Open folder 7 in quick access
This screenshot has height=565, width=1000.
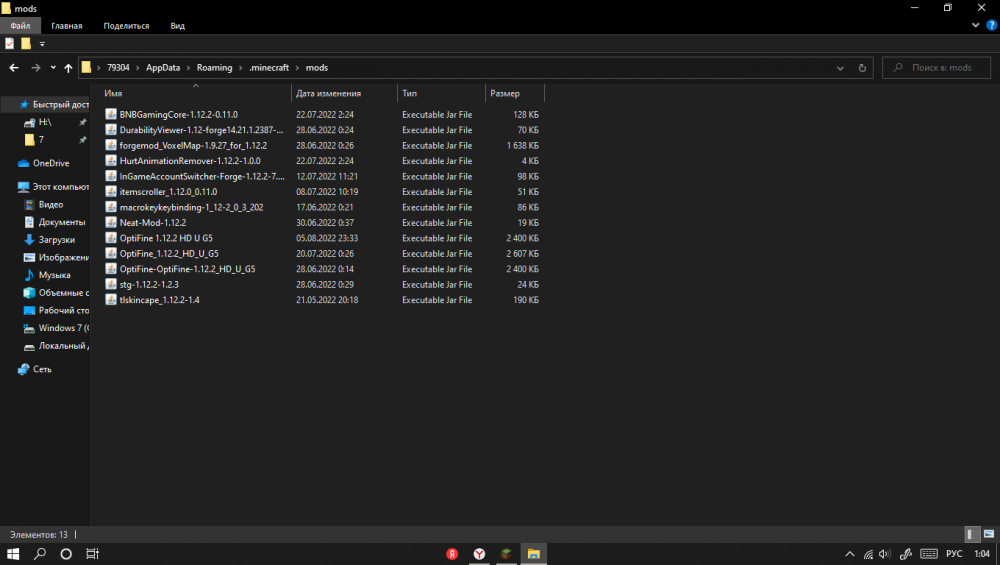(41, 139)
